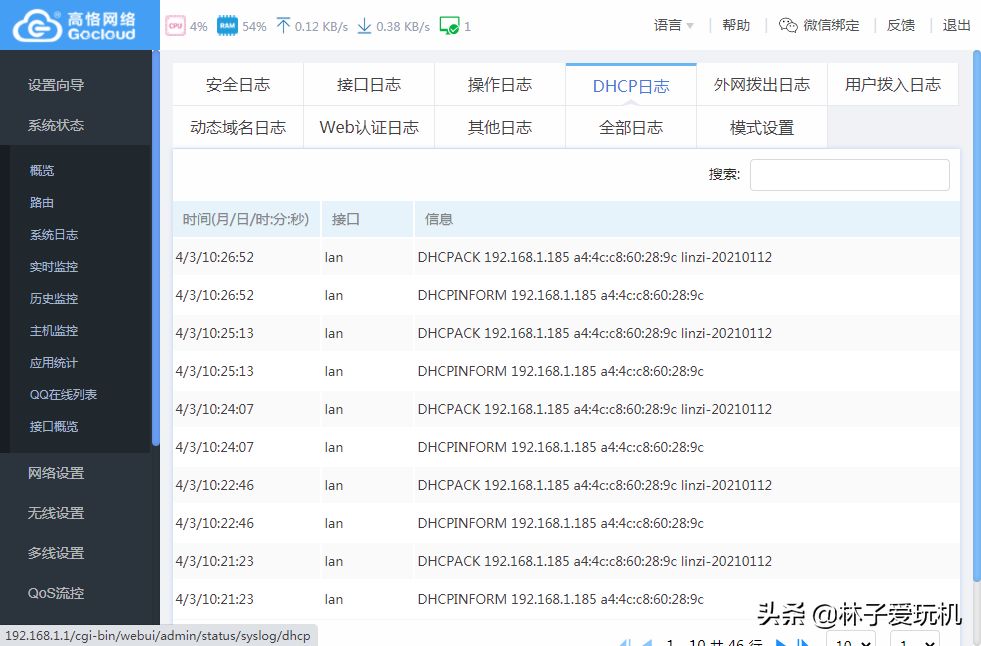
Task: Open 实时监控 in the sidebar
Action: pos(54,266)
